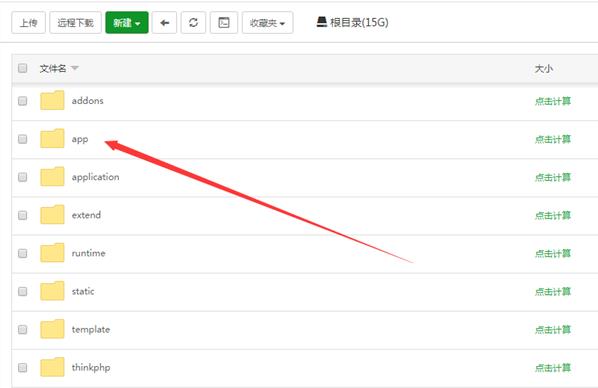Click the extend folder icon

pyautogui.click(x=52, y=215)
